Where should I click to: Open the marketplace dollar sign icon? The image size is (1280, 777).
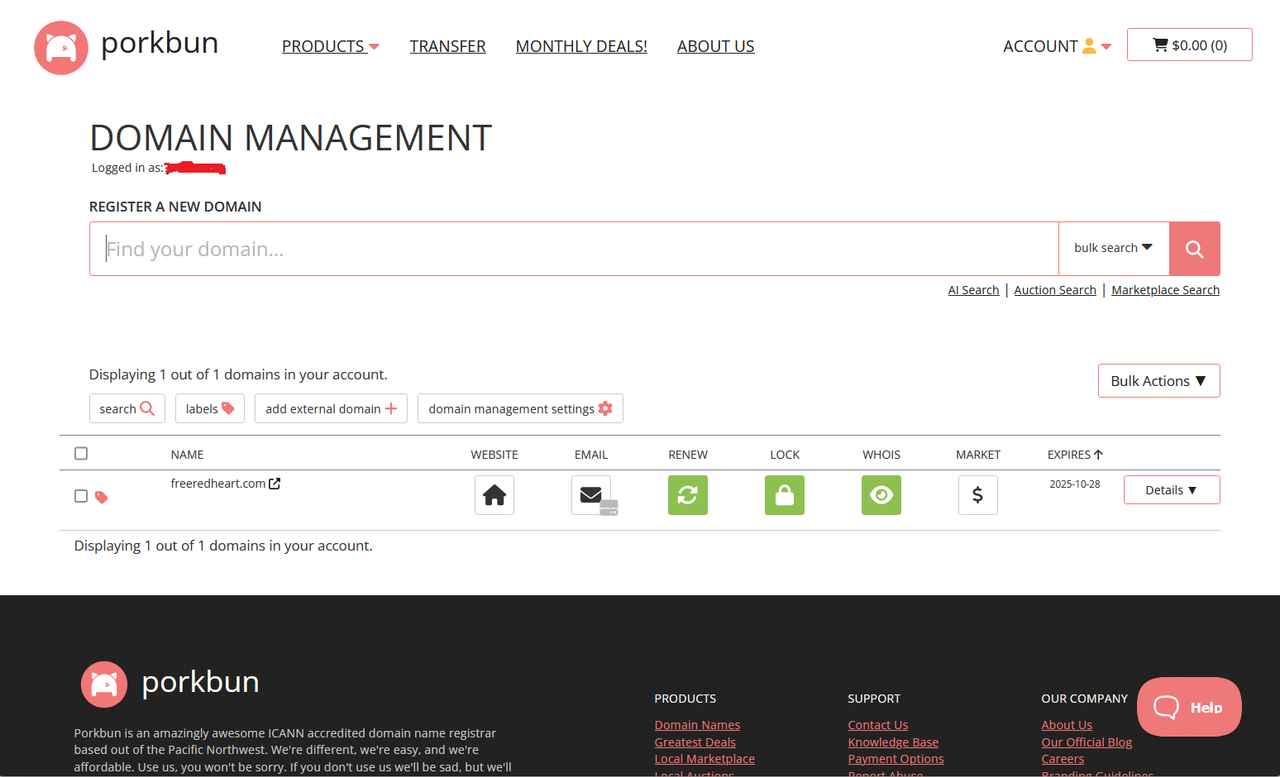tap(978, 495)
